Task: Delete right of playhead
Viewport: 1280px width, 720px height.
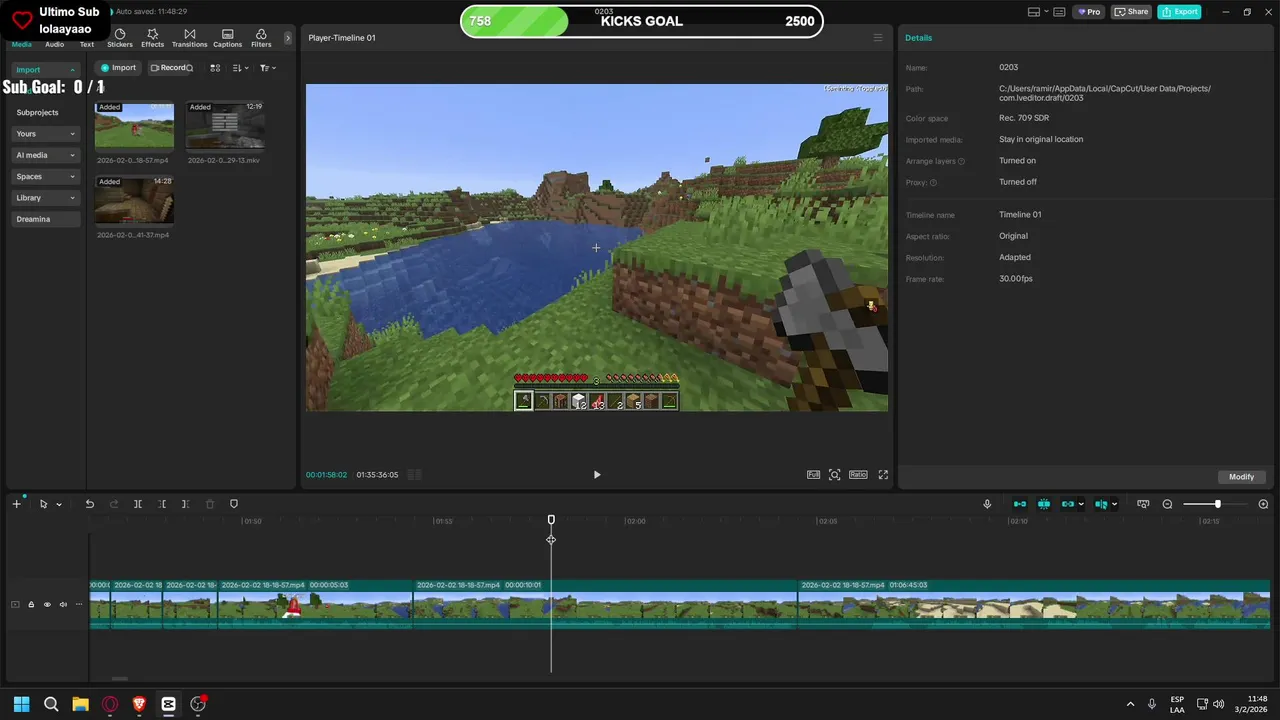Action: (x=185, y=504)
